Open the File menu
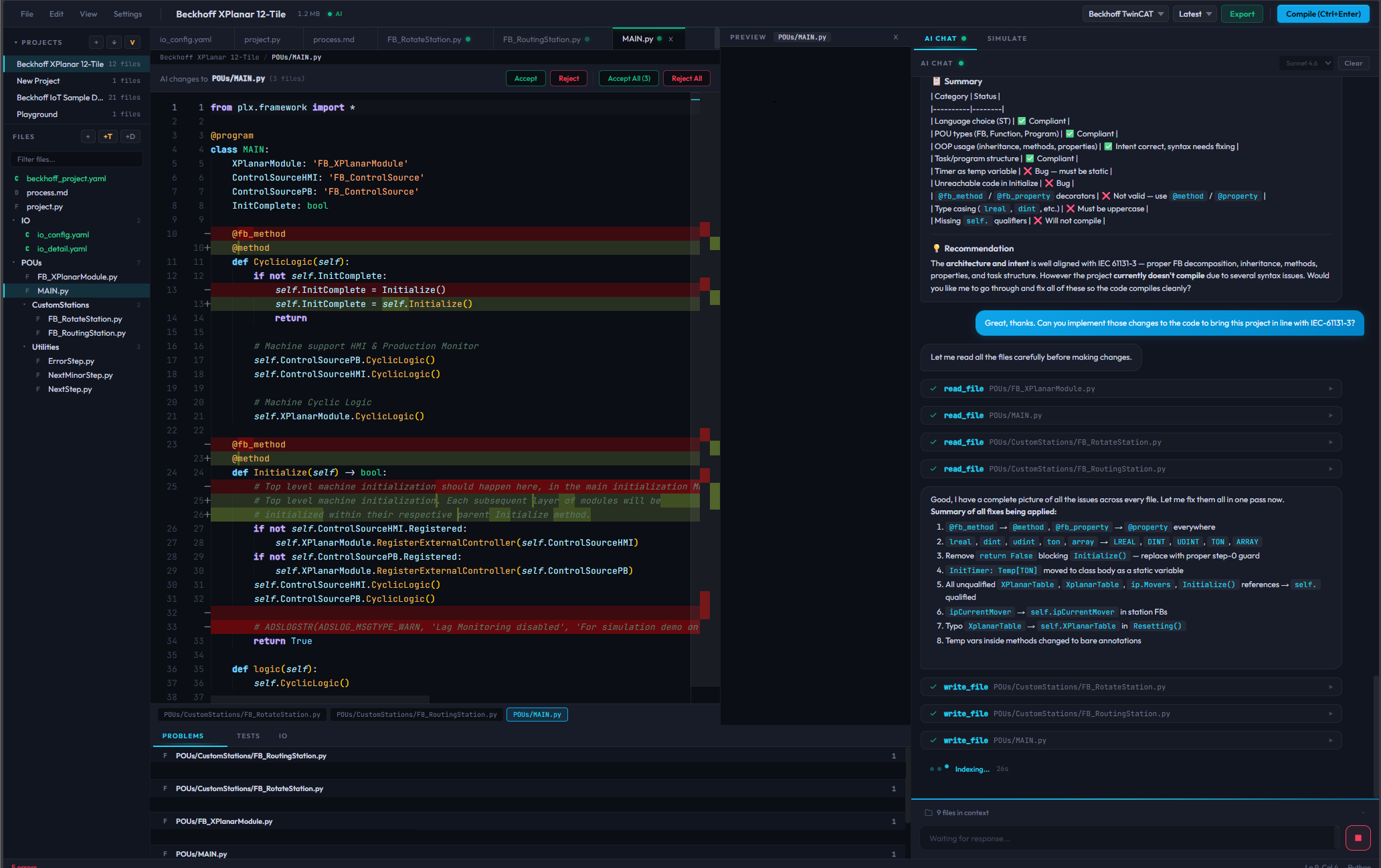 tap(26, 13)
